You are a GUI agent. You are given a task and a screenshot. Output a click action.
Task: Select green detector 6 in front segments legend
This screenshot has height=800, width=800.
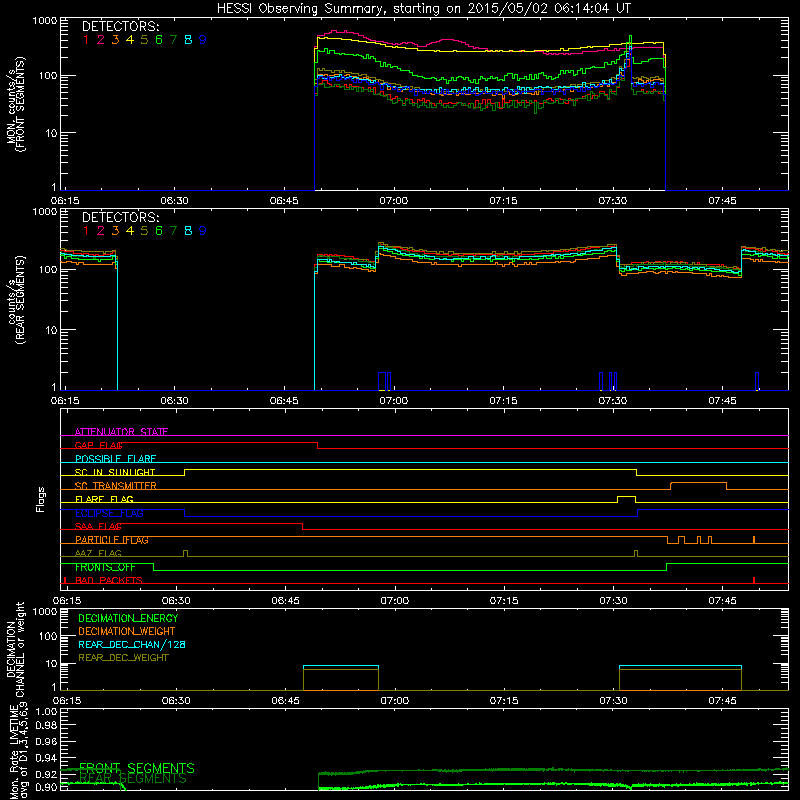tap(159, 40)
